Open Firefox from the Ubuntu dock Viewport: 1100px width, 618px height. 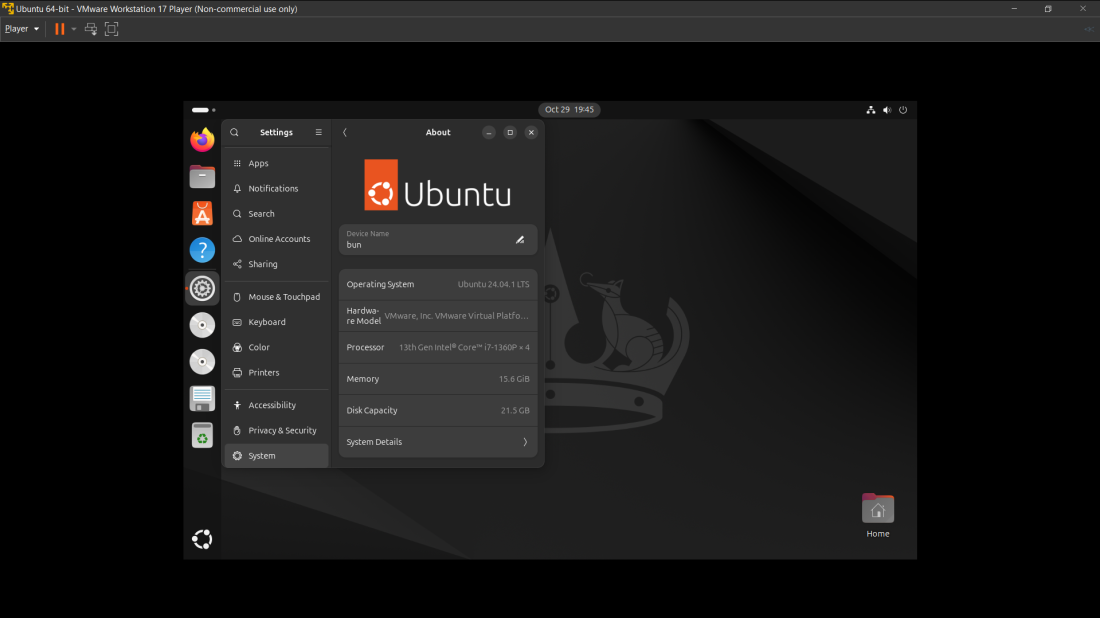coord(202,140)
